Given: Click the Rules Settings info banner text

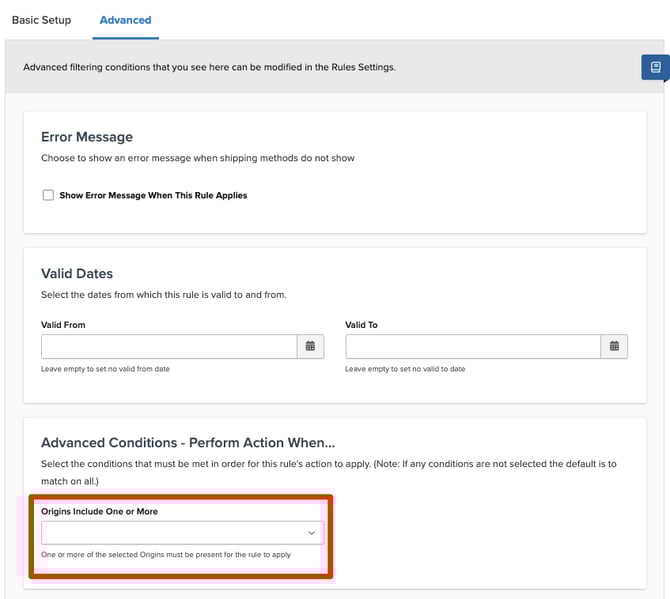Looking at the screenshot, I should click(209, 67).
